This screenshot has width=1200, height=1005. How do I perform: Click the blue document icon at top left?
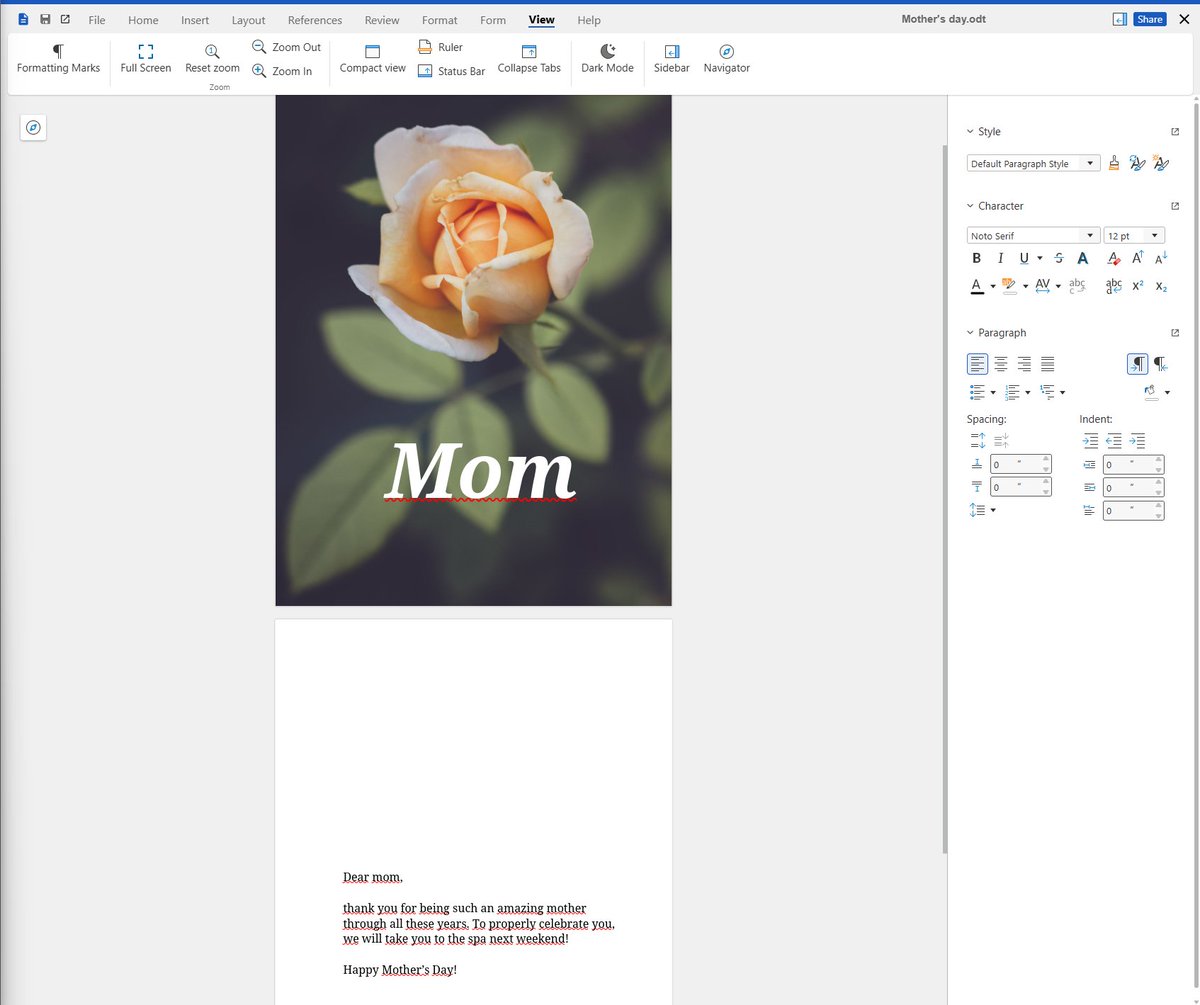23,19
